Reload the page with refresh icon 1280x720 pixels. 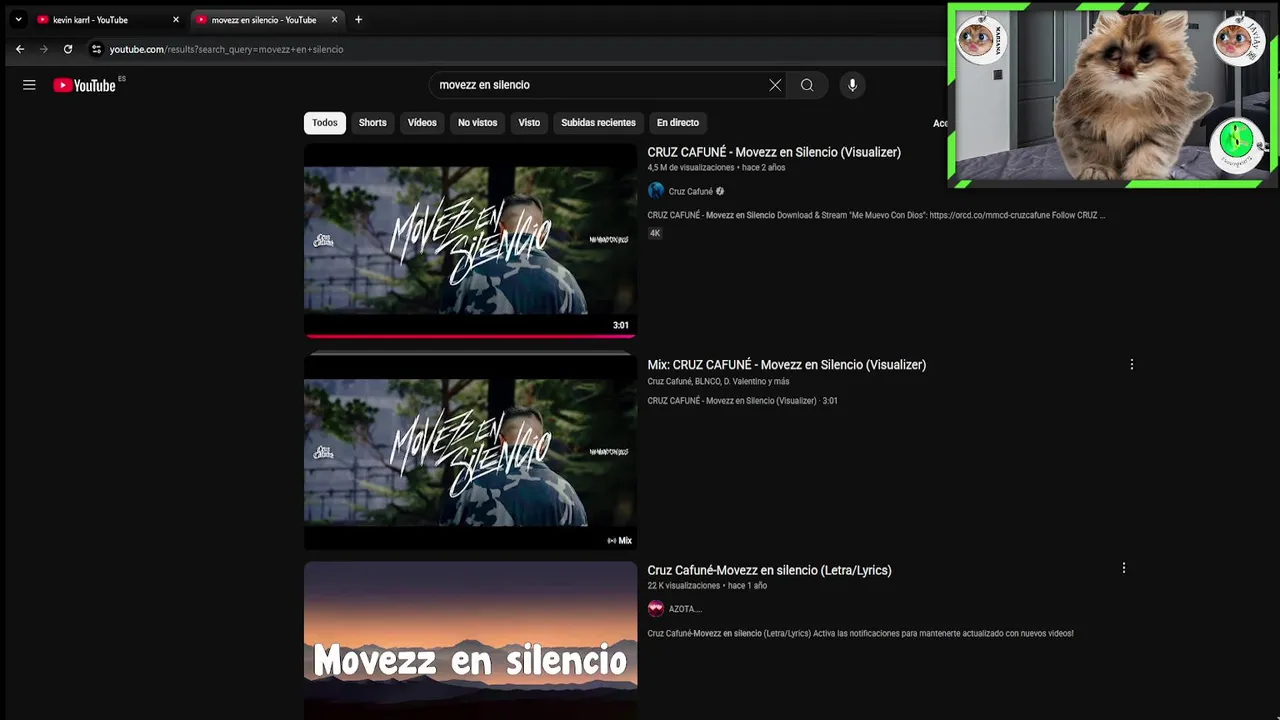click(x=68, y=49)
